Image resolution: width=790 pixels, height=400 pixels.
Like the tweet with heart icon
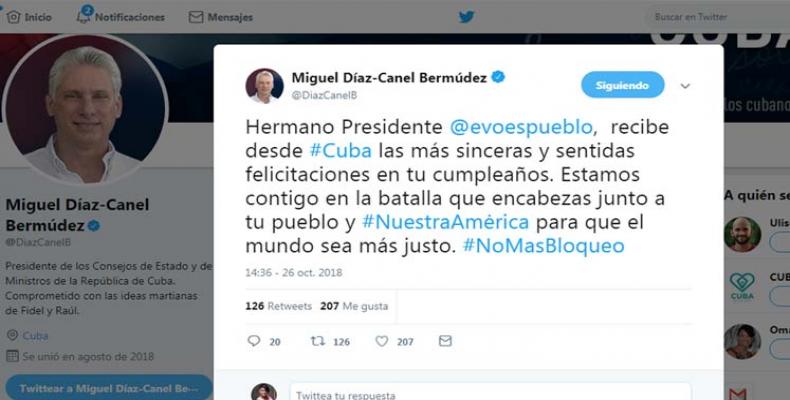click(x=382, y=342)
